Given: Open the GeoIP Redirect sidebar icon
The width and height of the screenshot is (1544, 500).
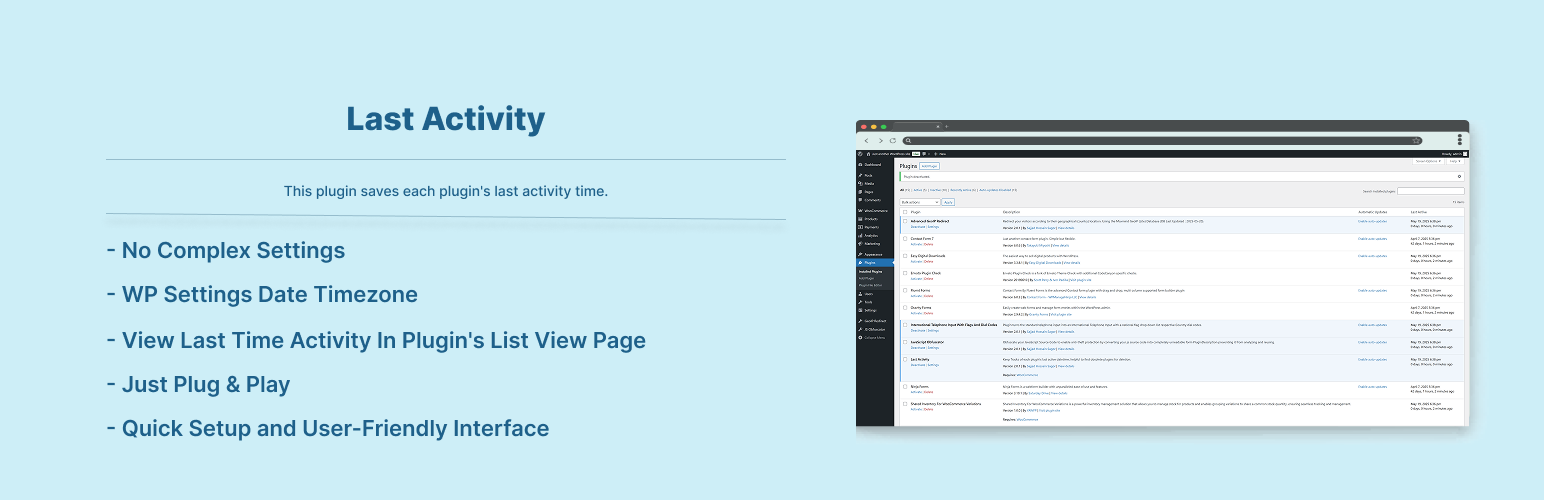Looking at the screenshot, I should pos(860,321).
